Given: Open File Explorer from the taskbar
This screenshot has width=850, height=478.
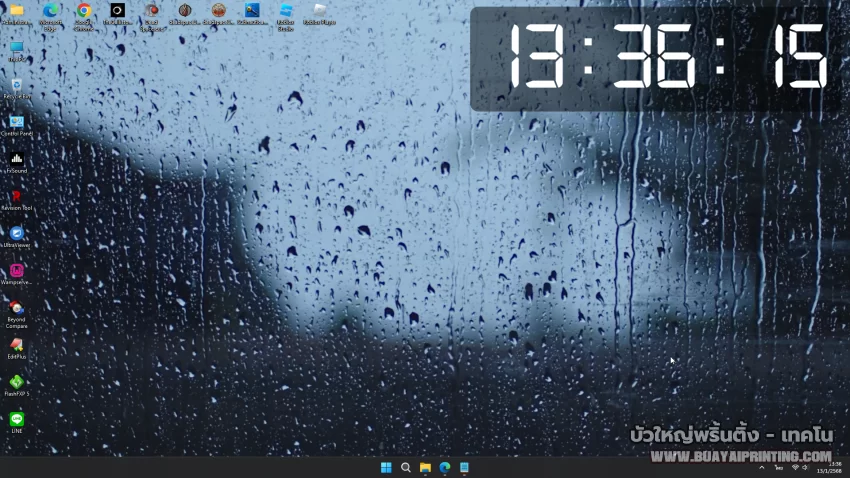Looking at the screenshot, I should 425,467.
